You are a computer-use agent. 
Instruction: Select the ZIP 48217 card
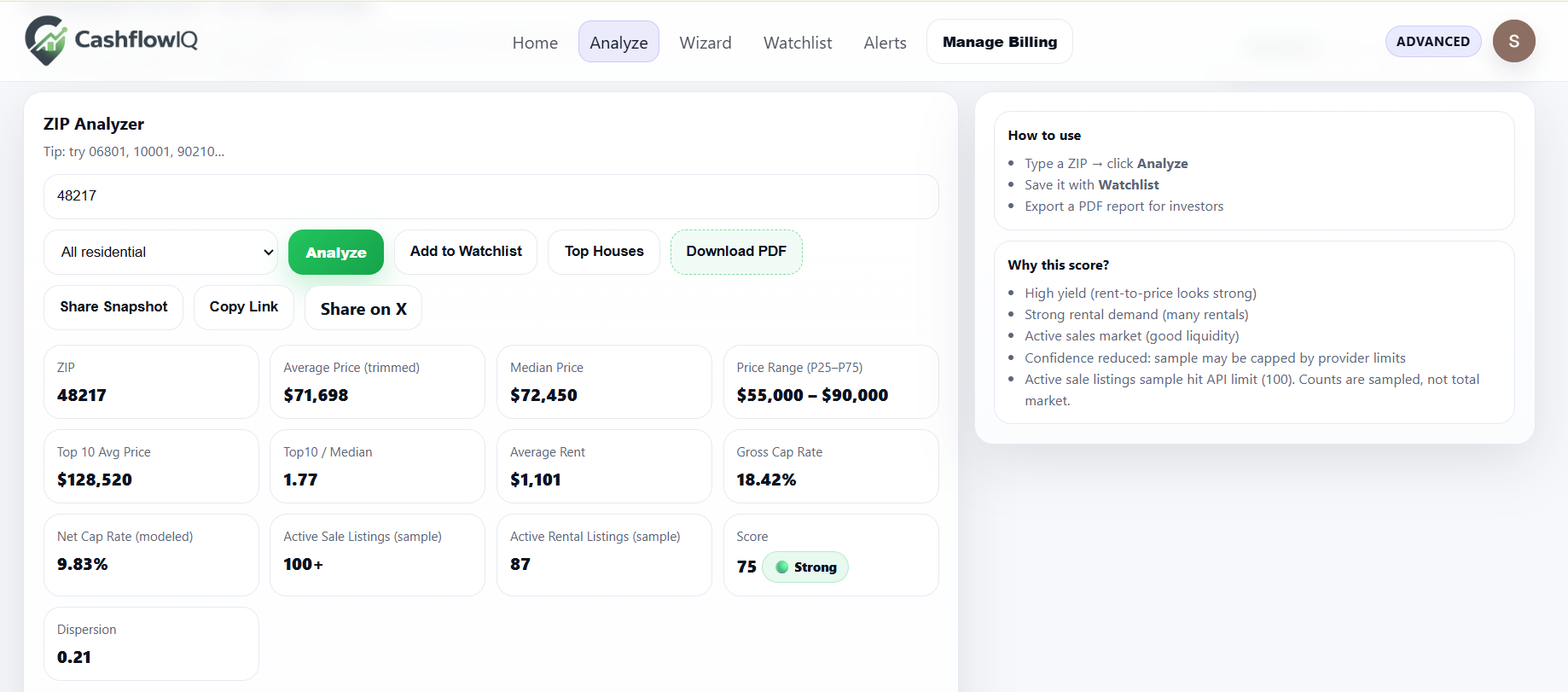(x=151, y=381)
